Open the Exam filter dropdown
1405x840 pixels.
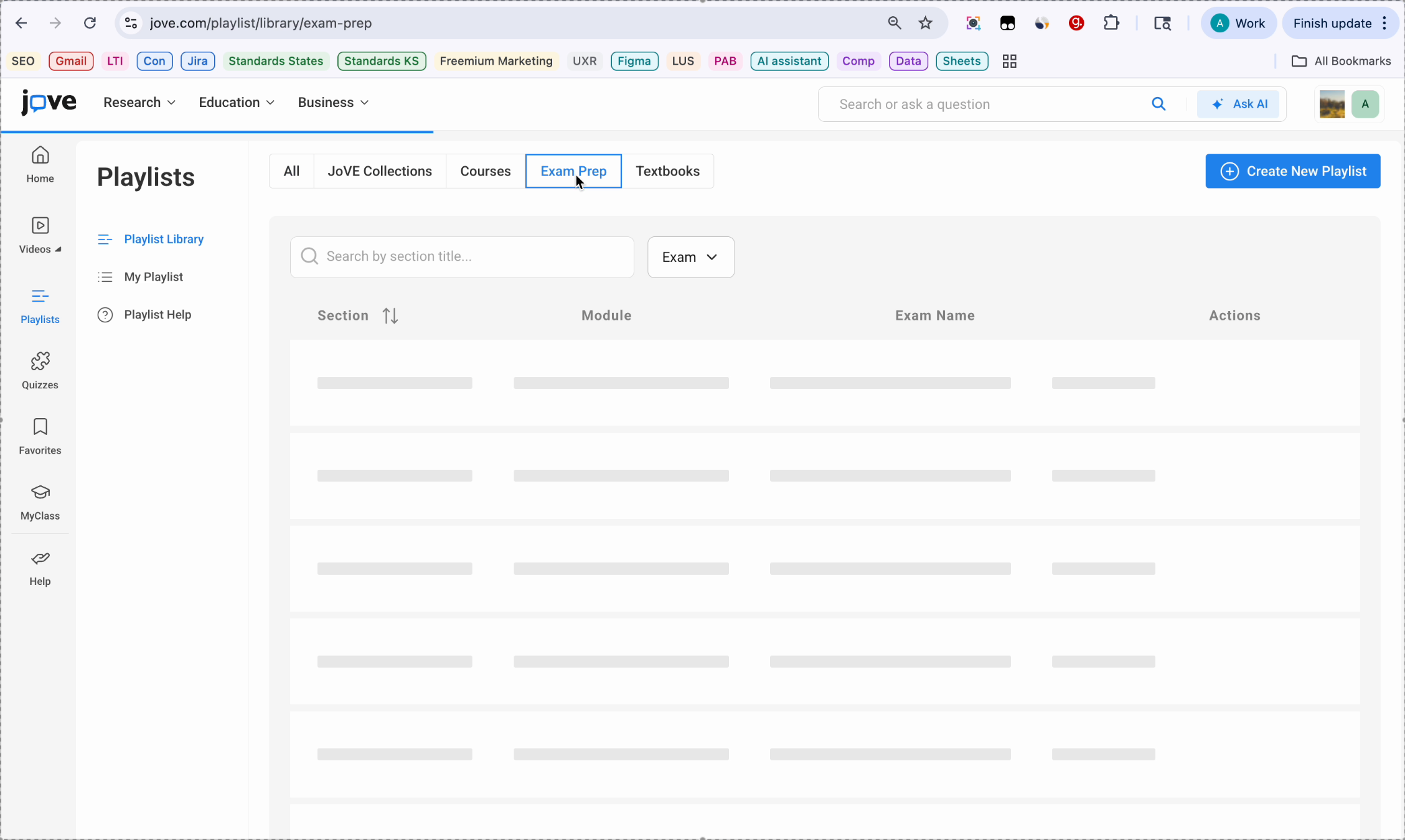coord(691,257)
